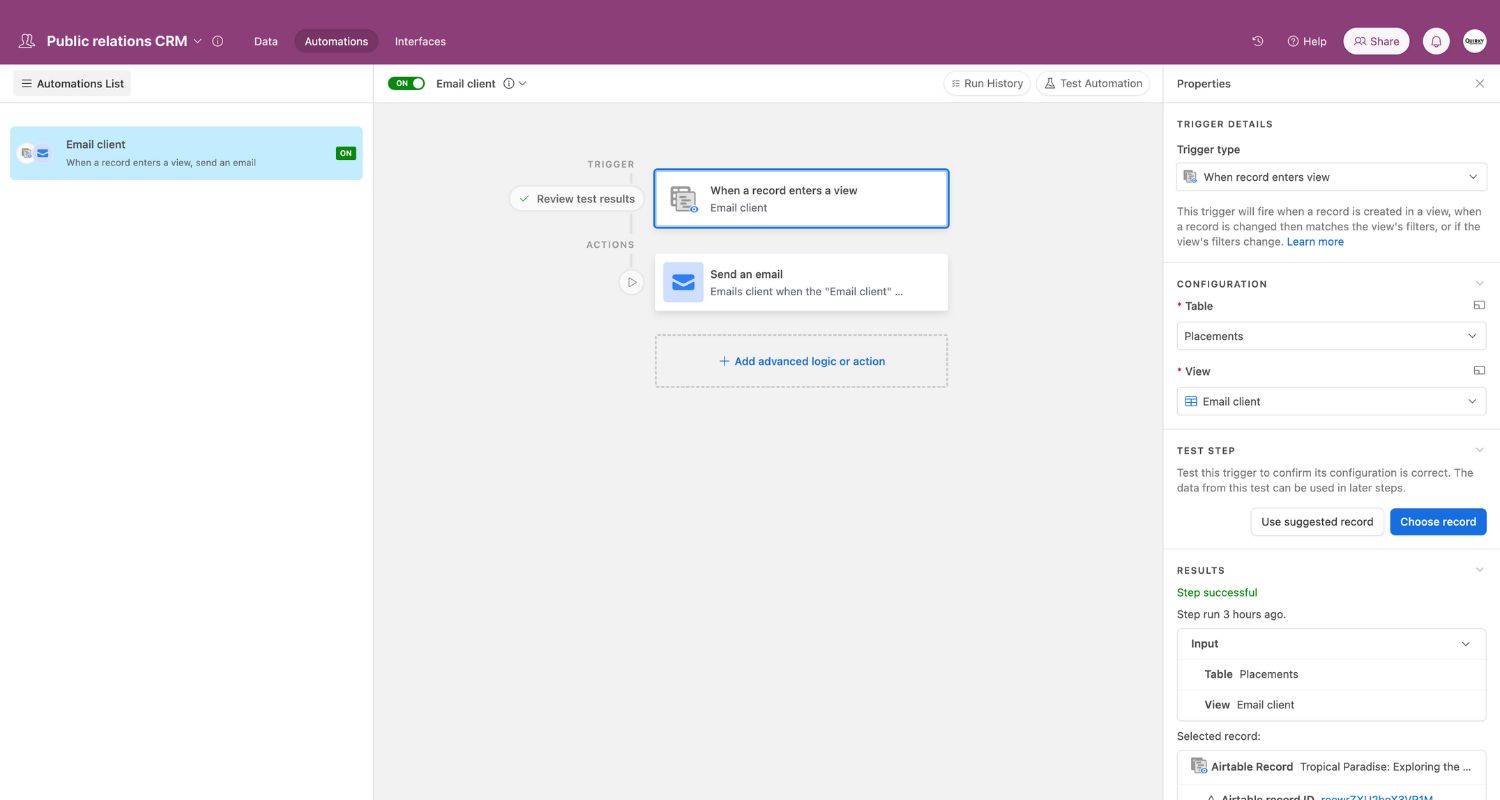Click the Step successful status text
This screenshot has width=1500, height=800.
[x=1217, y=593]
